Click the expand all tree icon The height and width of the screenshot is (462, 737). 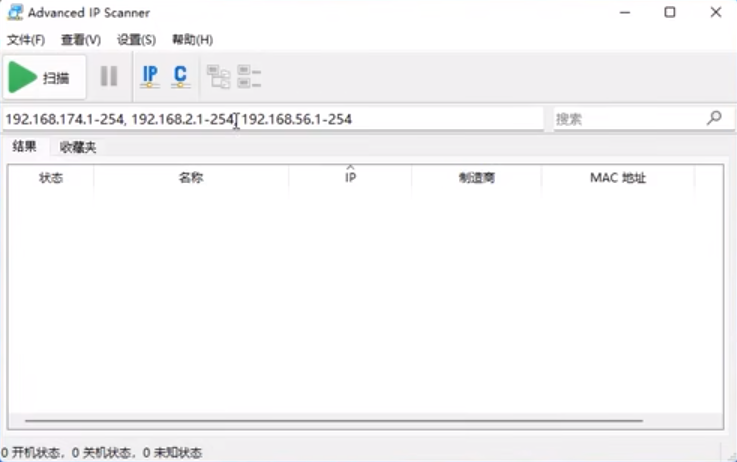219,77
